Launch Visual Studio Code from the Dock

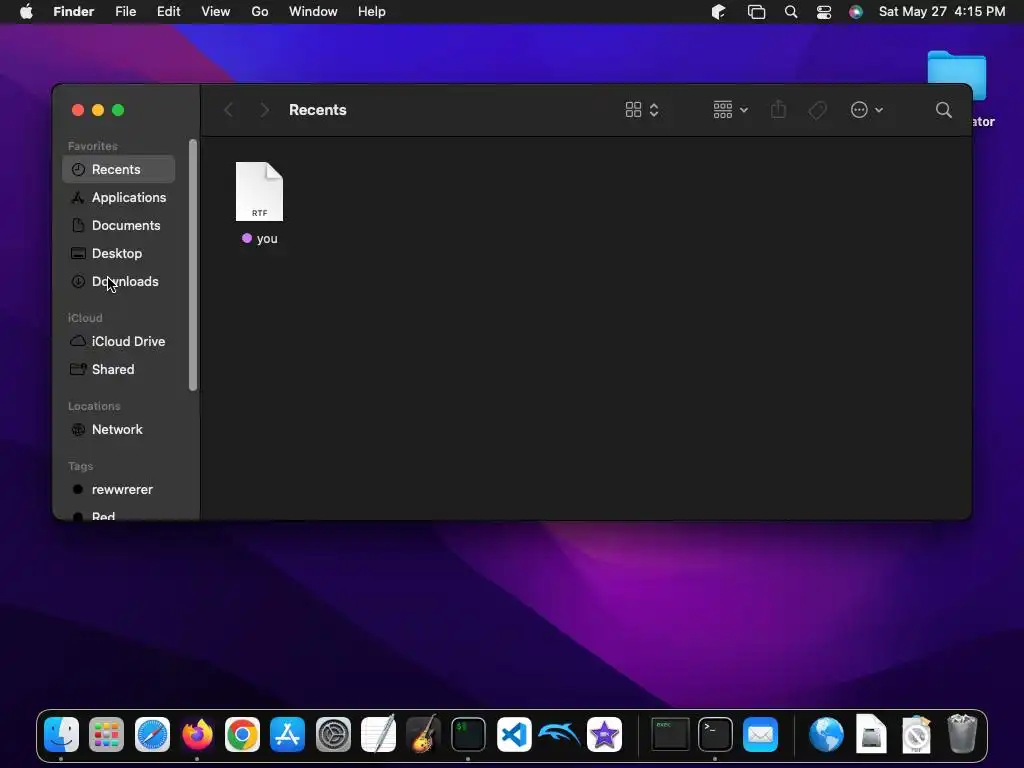point(514,735)
